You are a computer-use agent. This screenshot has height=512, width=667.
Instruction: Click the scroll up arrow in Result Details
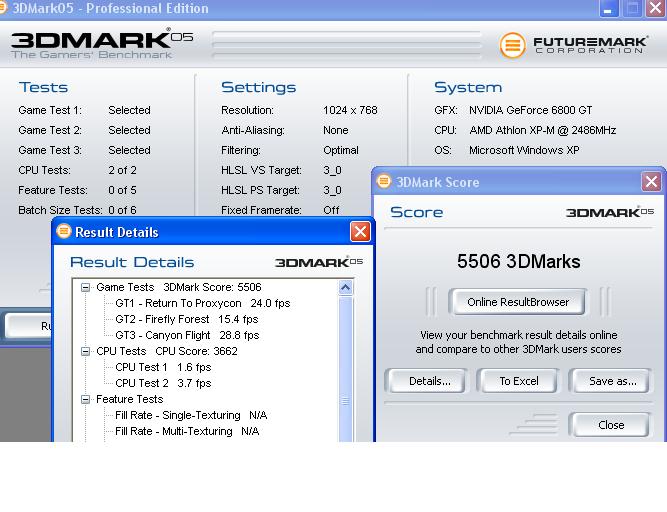(x=345, y=288)
